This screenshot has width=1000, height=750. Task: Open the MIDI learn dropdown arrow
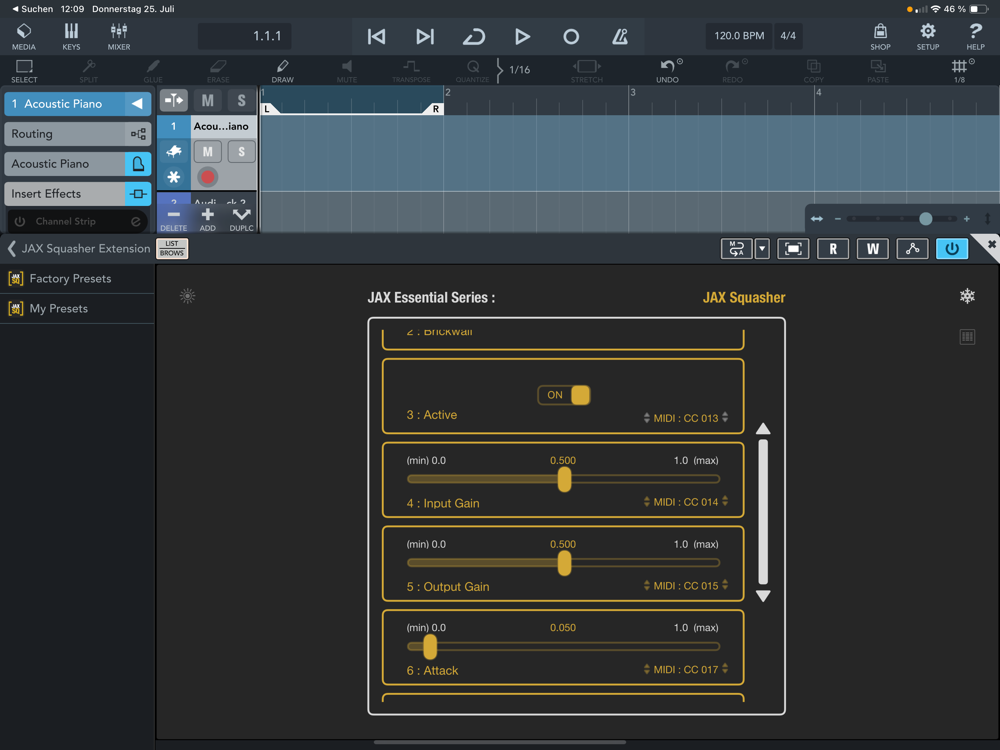point(762,249)
